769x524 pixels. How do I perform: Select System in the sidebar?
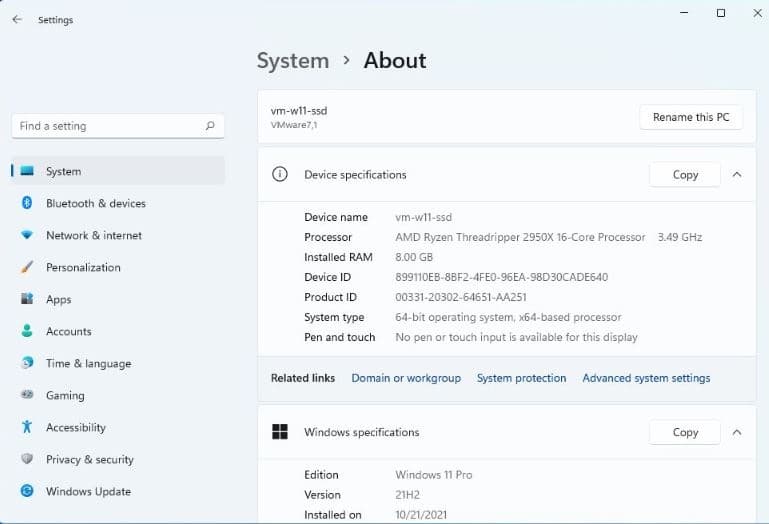point(64,171)
